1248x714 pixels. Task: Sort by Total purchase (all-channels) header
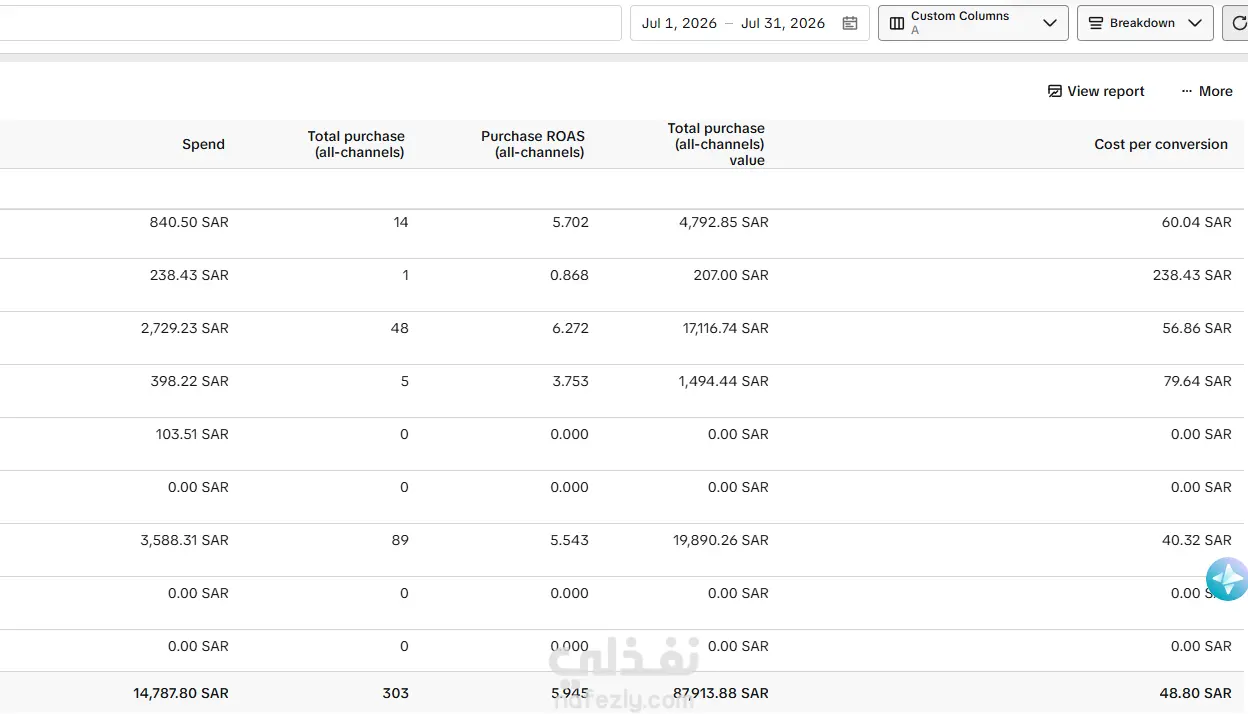pos(356,144)
